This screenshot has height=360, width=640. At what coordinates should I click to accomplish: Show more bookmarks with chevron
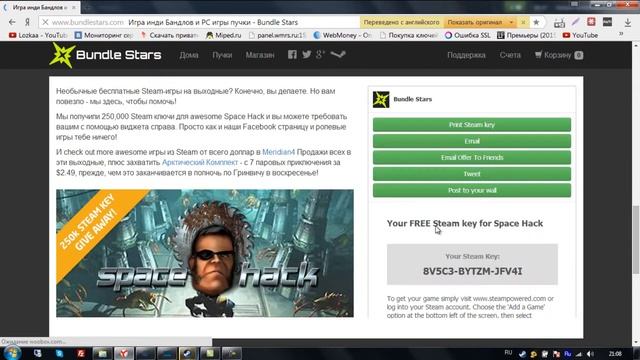621,35
